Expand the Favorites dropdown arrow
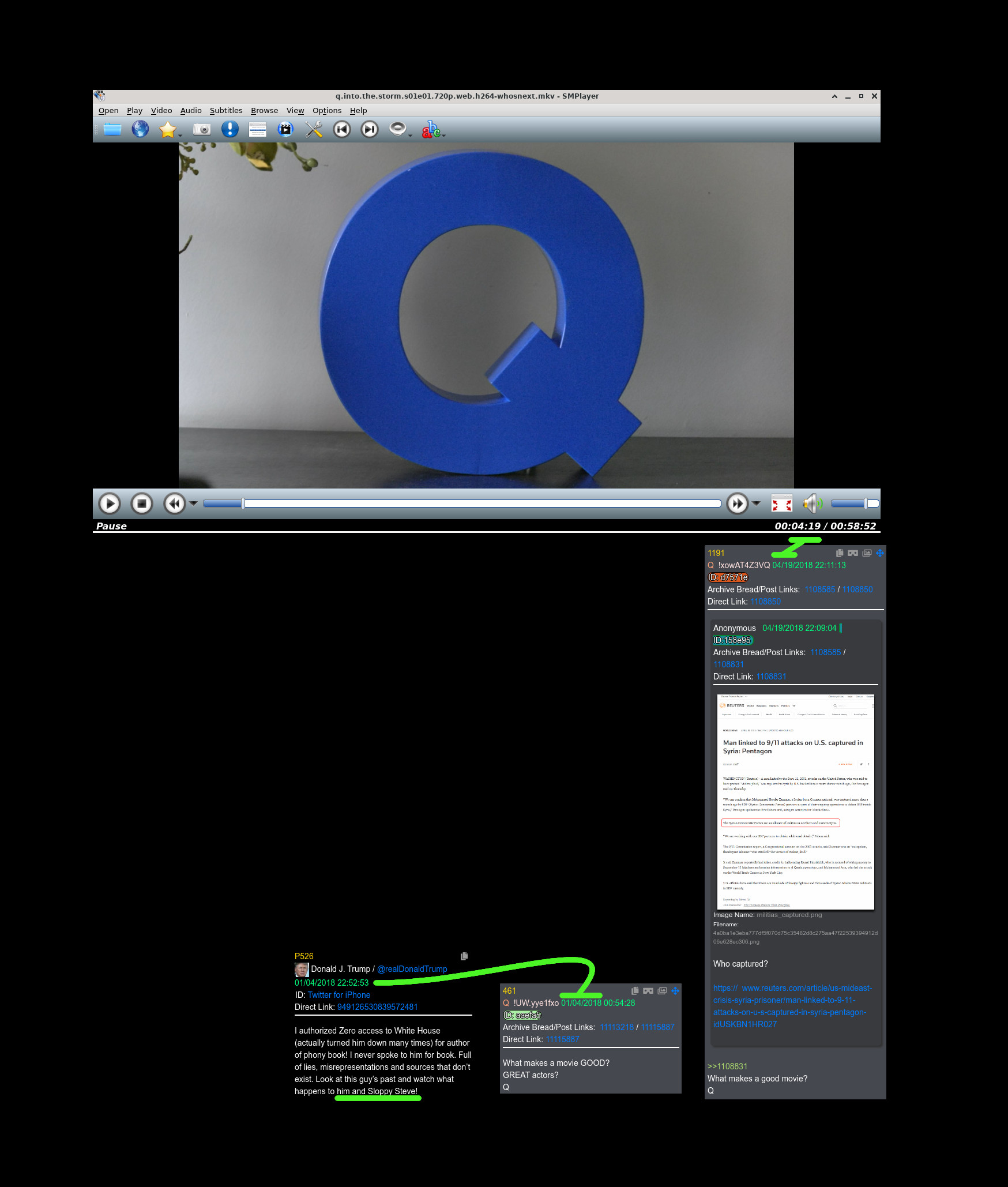This screenshot has height=1187, width=1008. (x=180, y=136)
